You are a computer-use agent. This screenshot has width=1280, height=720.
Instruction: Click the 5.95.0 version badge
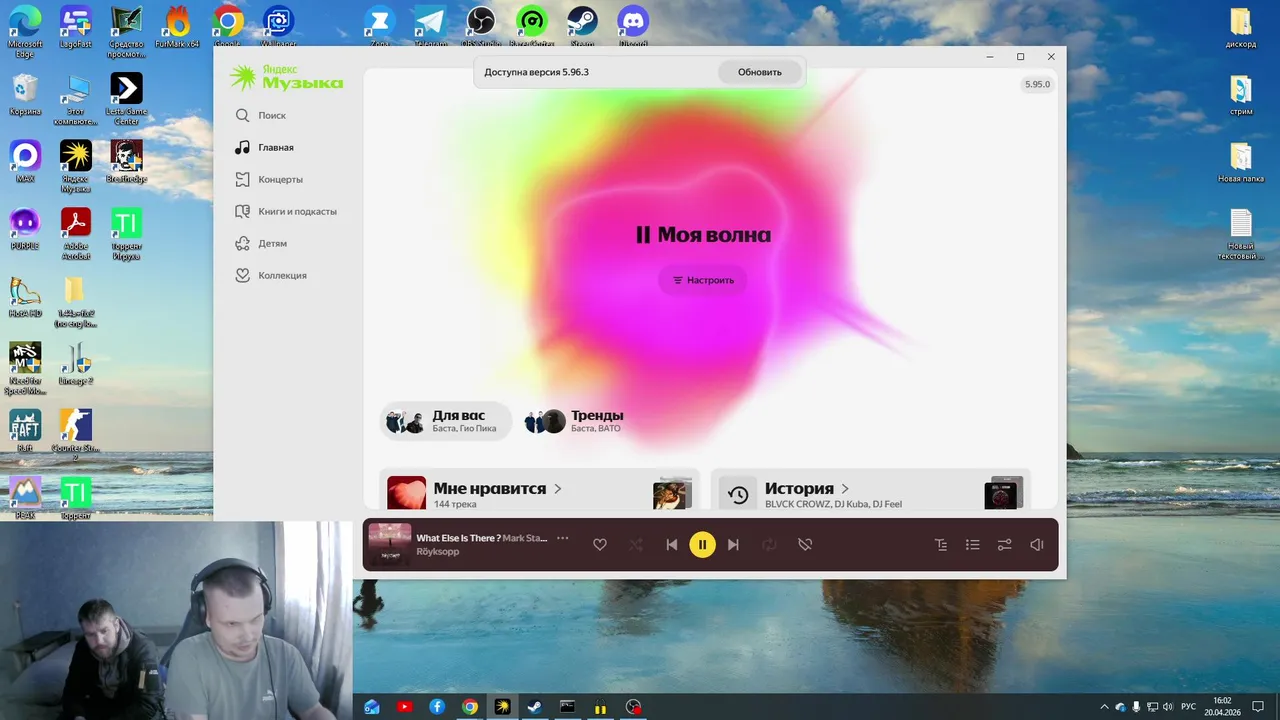click(x=1038, y=85)
